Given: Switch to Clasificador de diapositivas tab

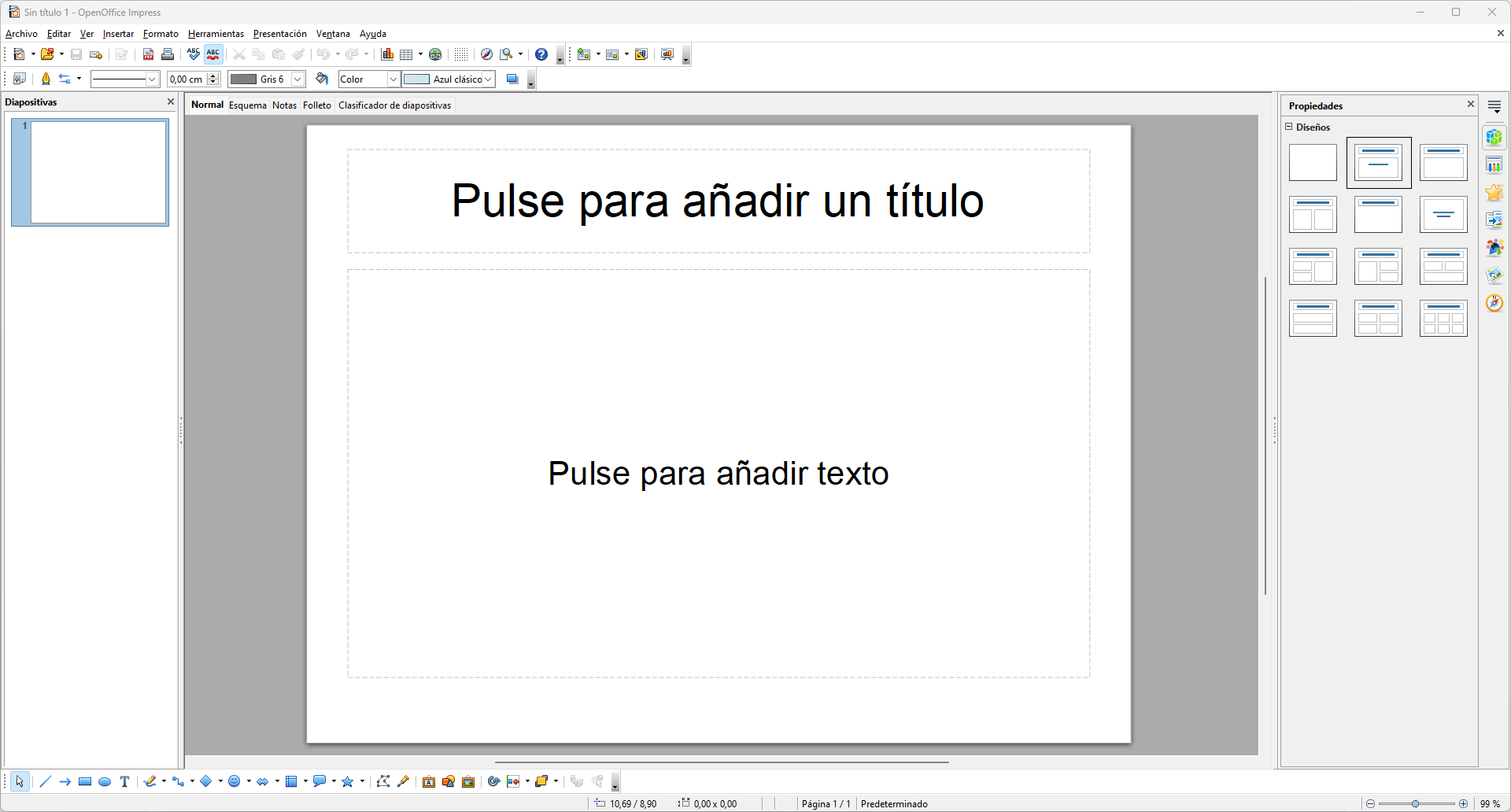Looking at the screenshot, I should 394,105.
